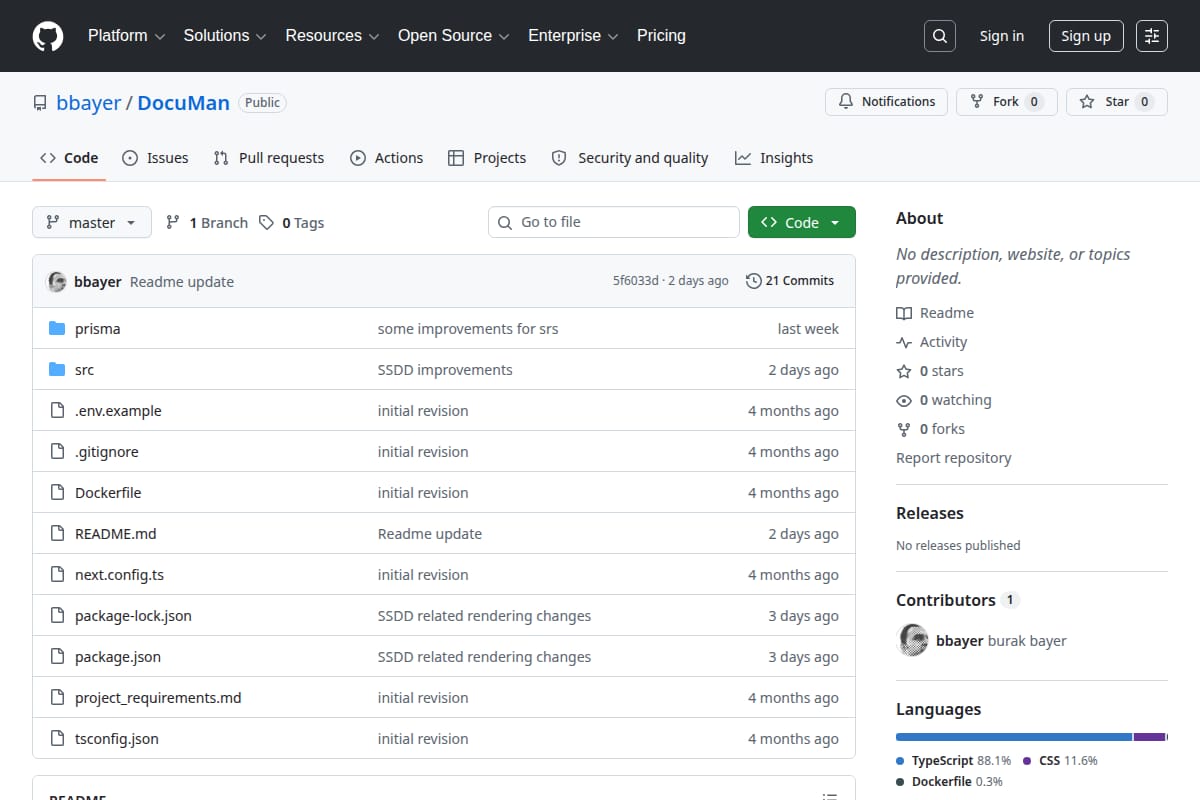Screen dimensions: 1200x800
Task: Switch to the Insights tab
Action: [x=774, y=158]
